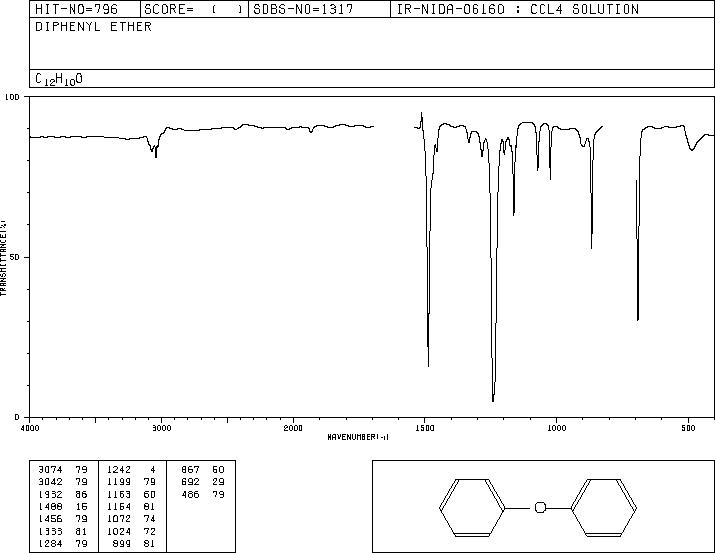Click the 1163 peak table entry

(119, 495)
